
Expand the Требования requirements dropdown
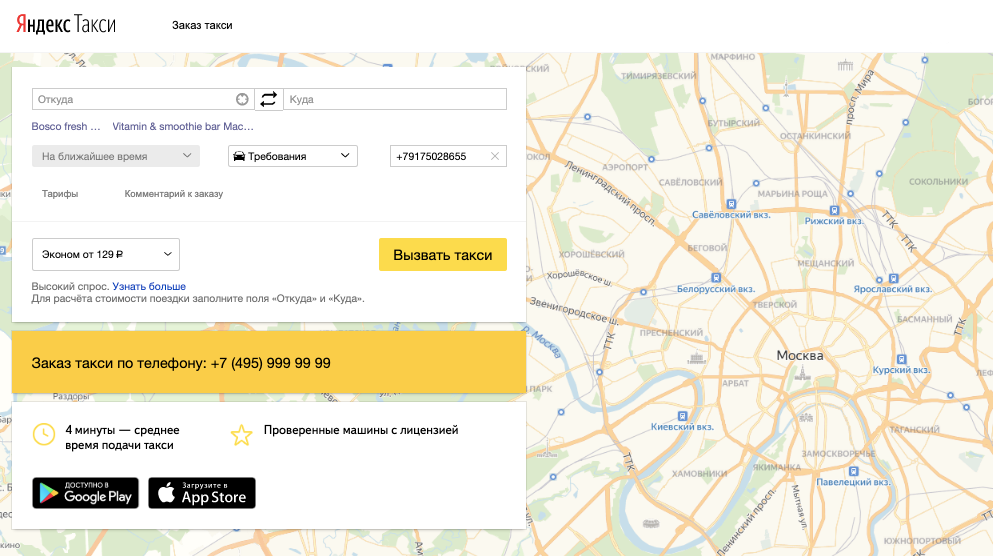pos(293,156)
